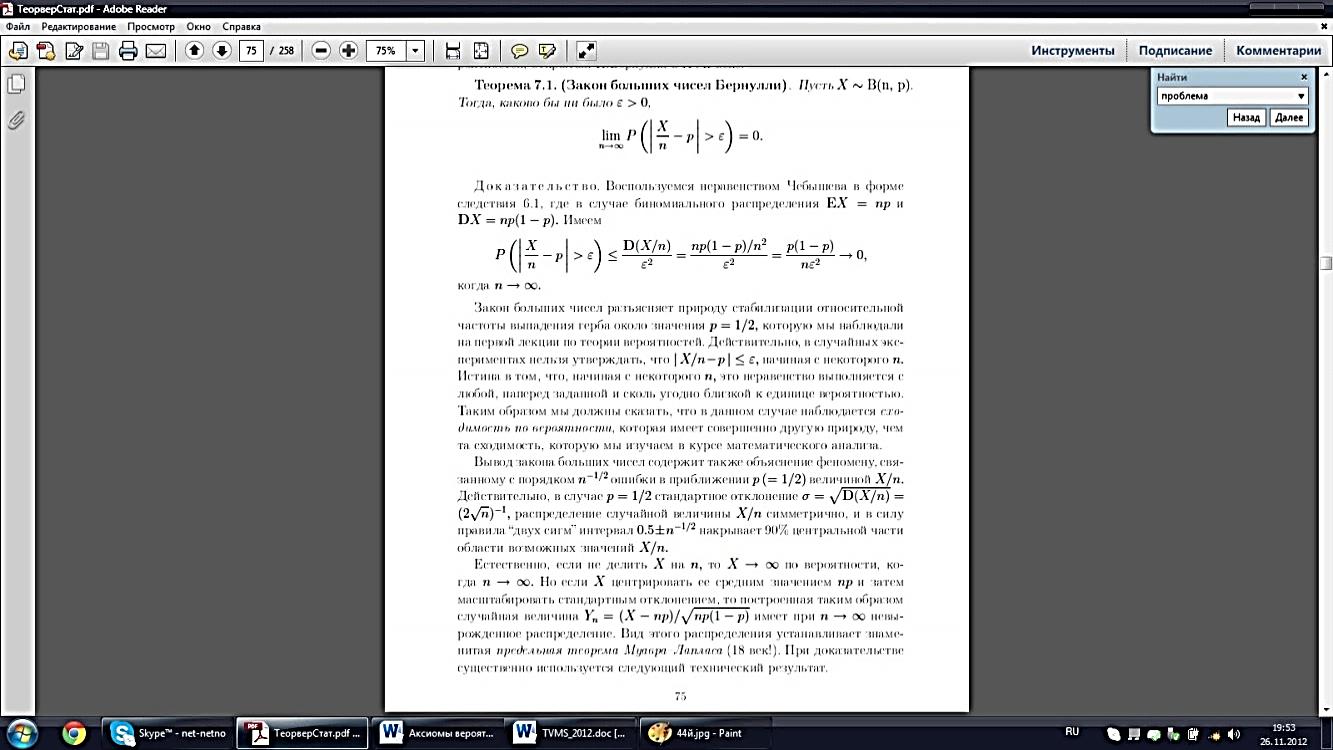Open the Файл menu
This screenshot has height=750, width=1333.
17,26
